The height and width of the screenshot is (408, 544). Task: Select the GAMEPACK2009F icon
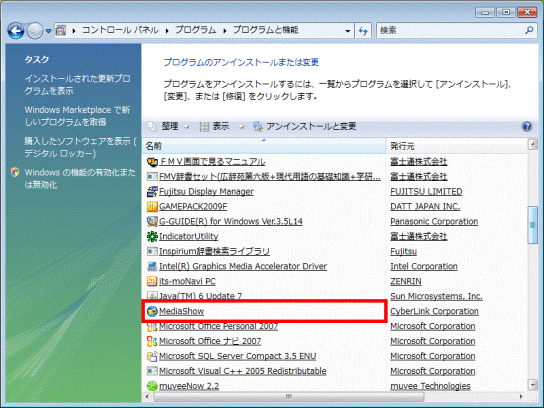152,206
